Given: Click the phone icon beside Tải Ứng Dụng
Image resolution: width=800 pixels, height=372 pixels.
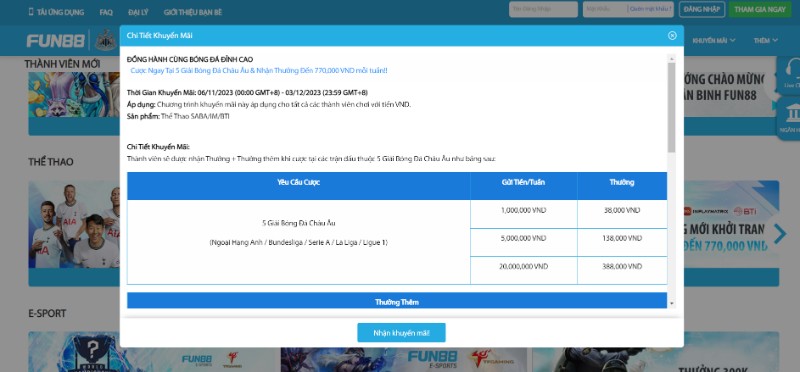Looking at the screenshot, I should pos(31,12).
